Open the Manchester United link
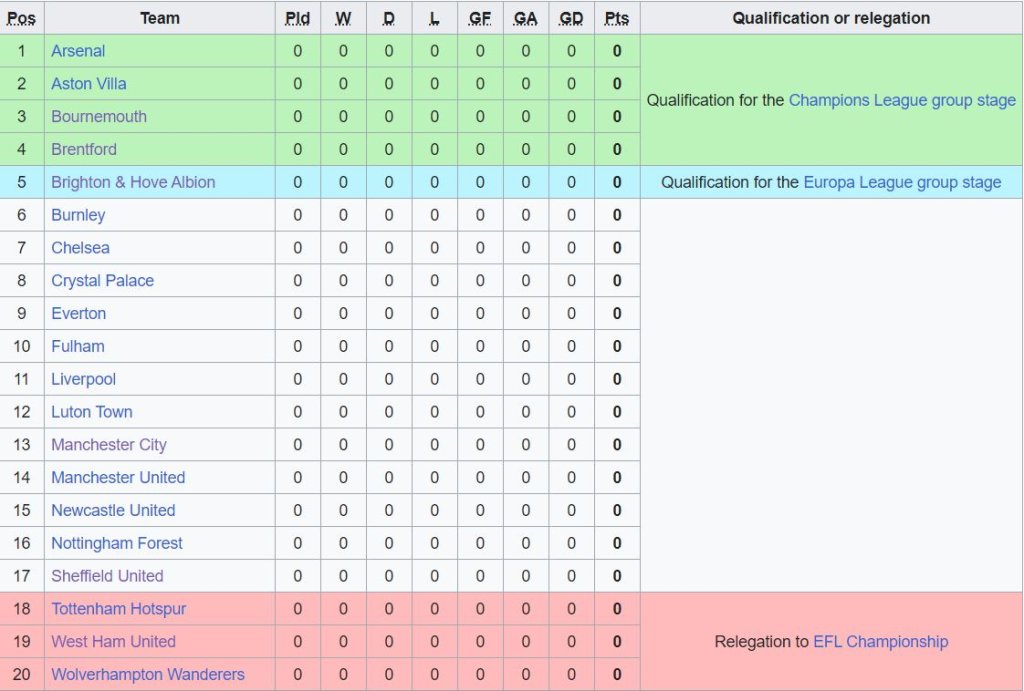This screenshot has height=691, width=1024. pyautogui.click(x=118, y=478)
